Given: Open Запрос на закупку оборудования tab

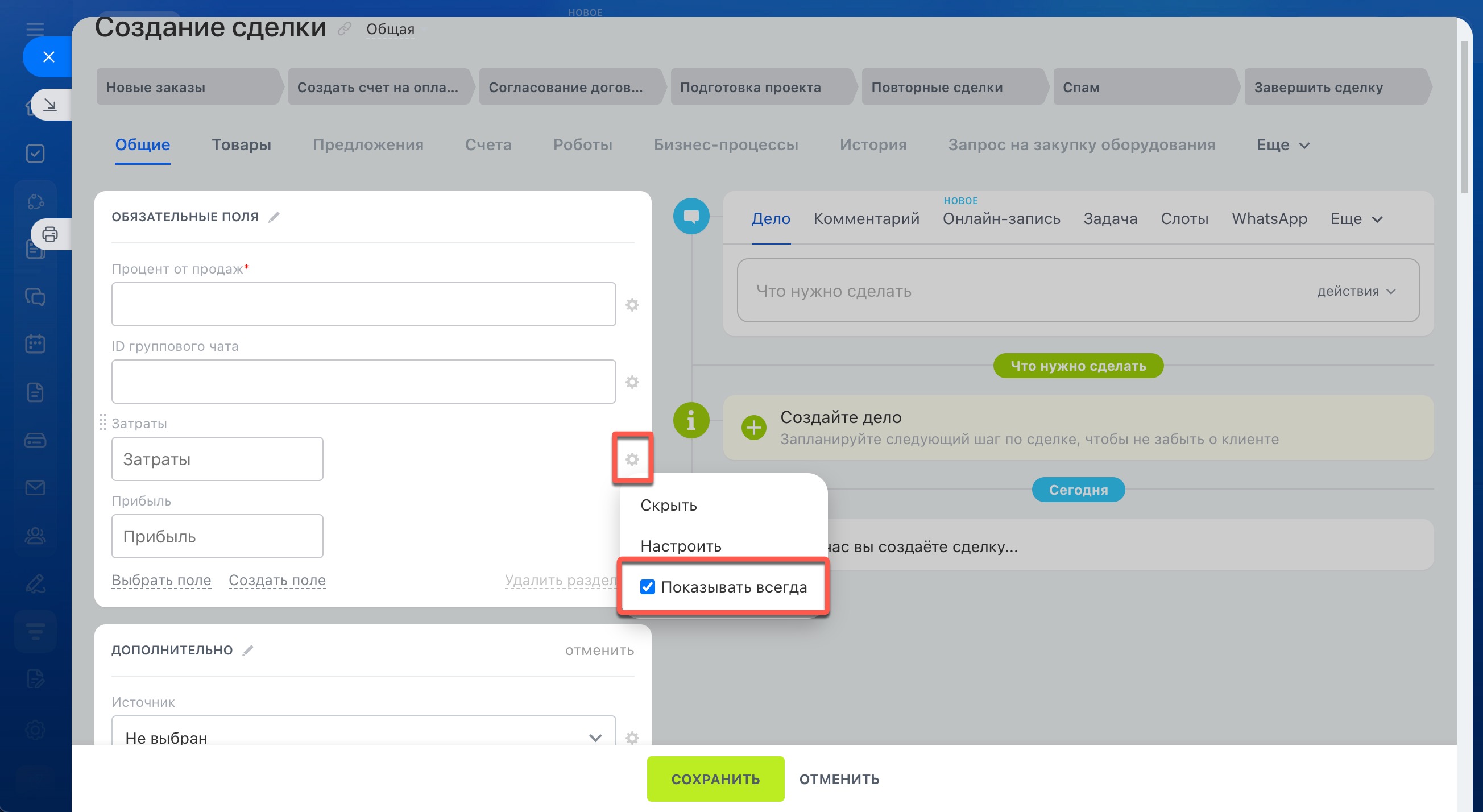Looking at the screenshot, I should pyautogui.click(x=1081, y=144).
